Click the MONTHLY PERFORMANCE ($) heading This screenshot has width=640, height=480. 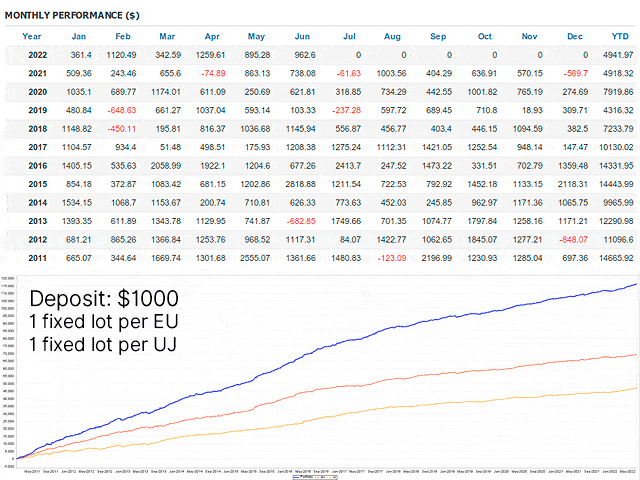[x=72, y=16]
